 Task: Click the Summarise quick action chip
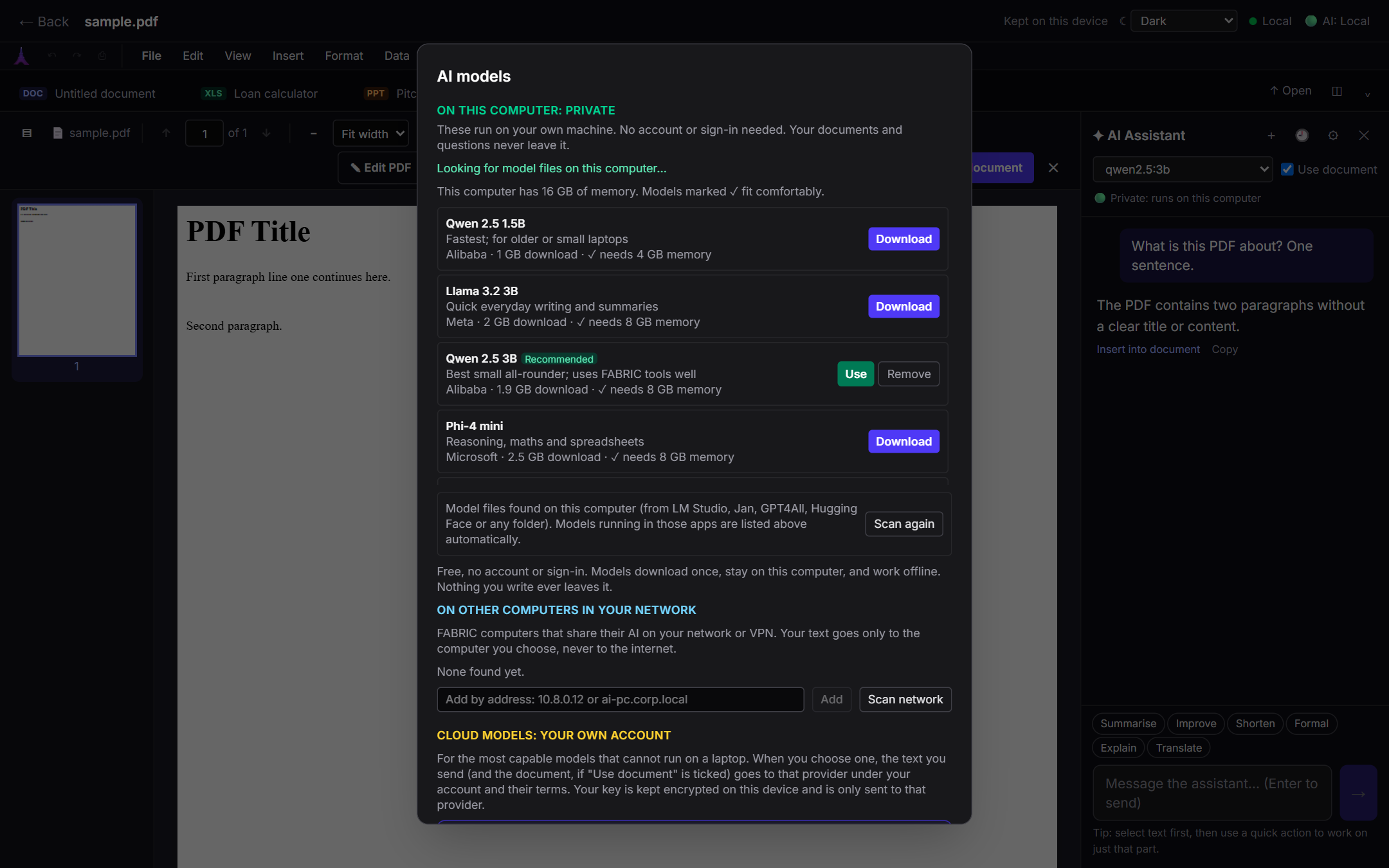[1128, 724]
